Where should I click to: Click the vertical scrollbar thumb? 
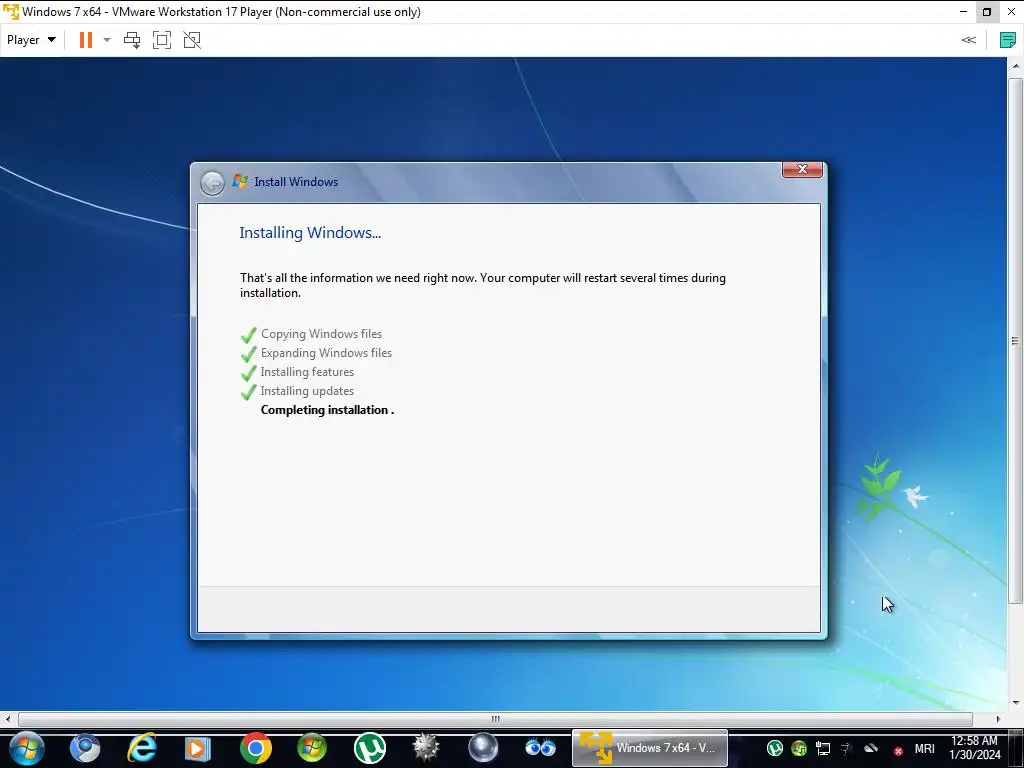click(1015, 340)
